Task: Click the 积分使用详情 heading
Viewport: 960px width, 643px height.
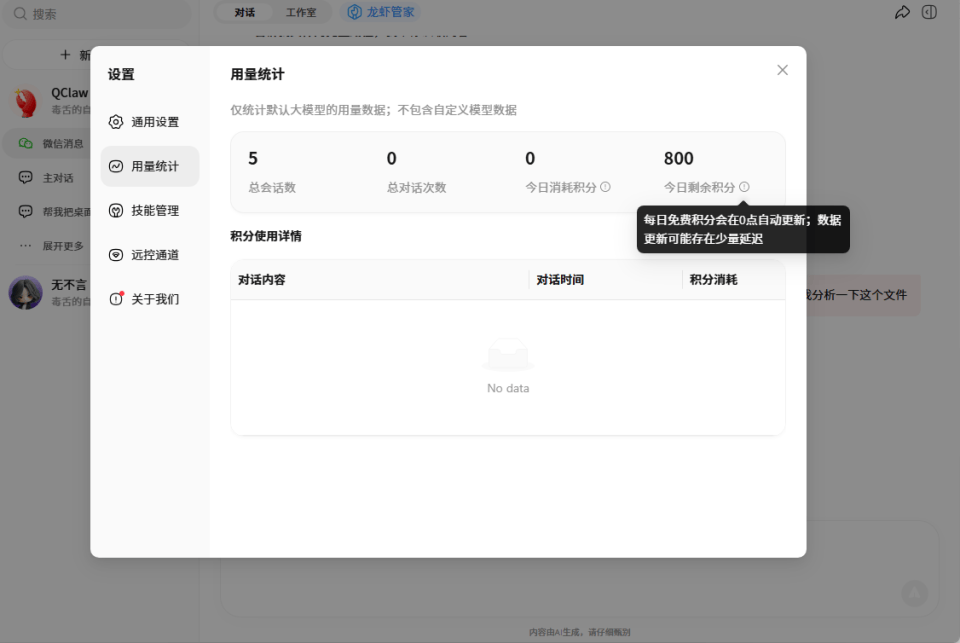Action: click(x=266, y=236)
